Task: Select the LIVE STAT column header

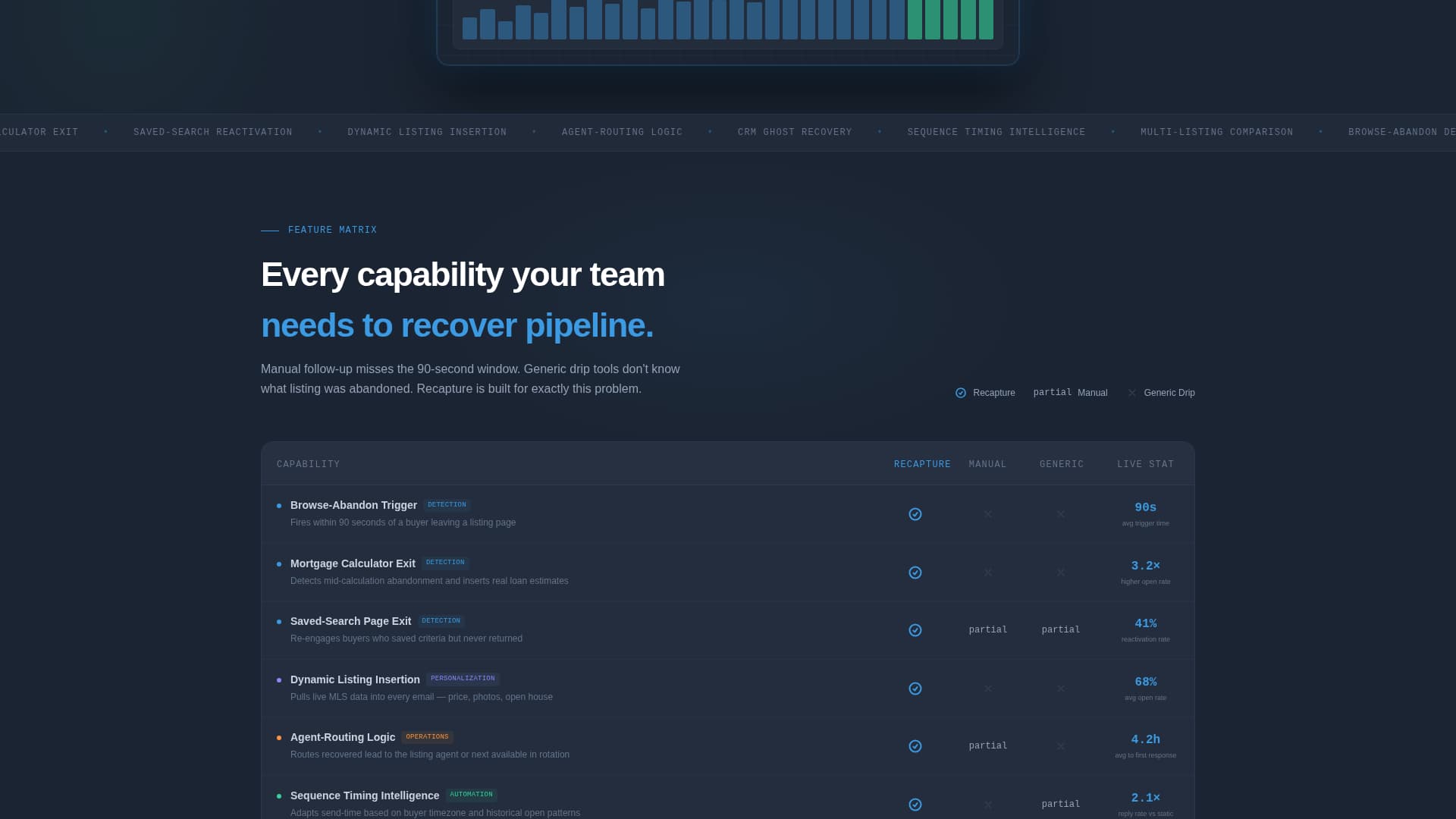Action: pos(1146,464)
